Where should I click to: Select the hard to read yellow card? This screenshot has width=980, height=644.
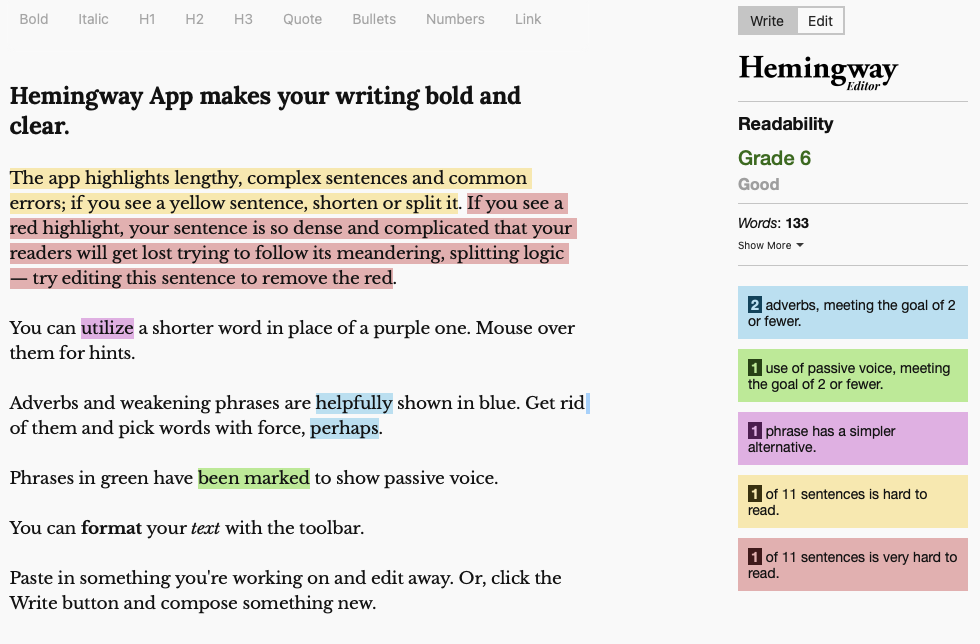pyautogui.click(x=852, y=501)
